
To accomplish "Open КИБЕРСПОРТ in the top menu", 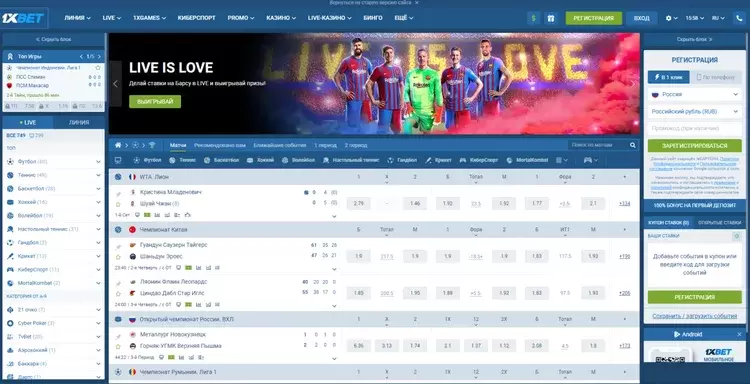I will pyautogui.click(x=197, y=18).
